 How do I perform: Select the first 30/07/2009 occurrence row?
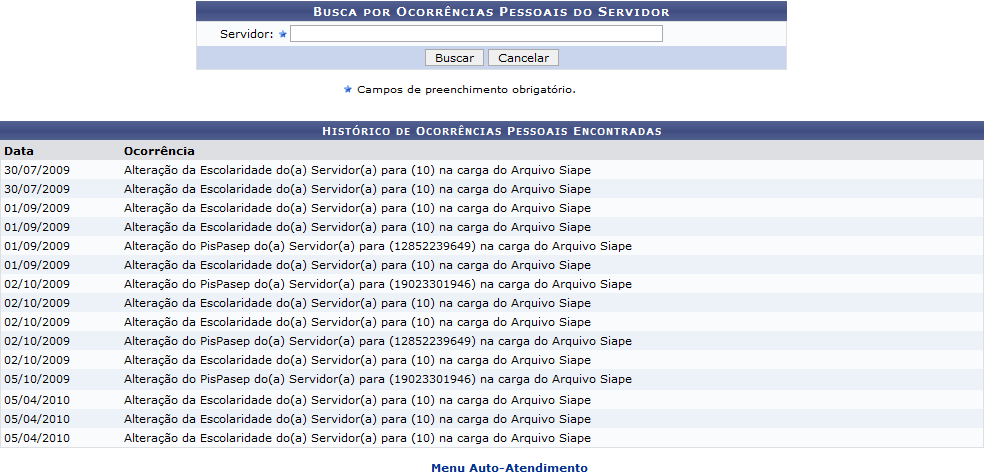click(x=357, y=170)
